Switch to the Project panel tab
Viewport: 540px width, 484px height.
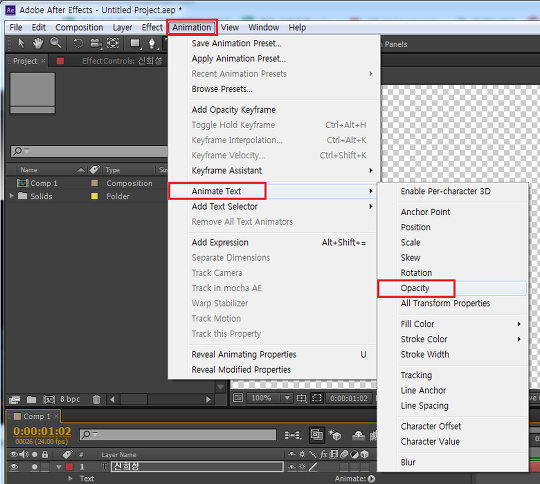pos(25,61)
